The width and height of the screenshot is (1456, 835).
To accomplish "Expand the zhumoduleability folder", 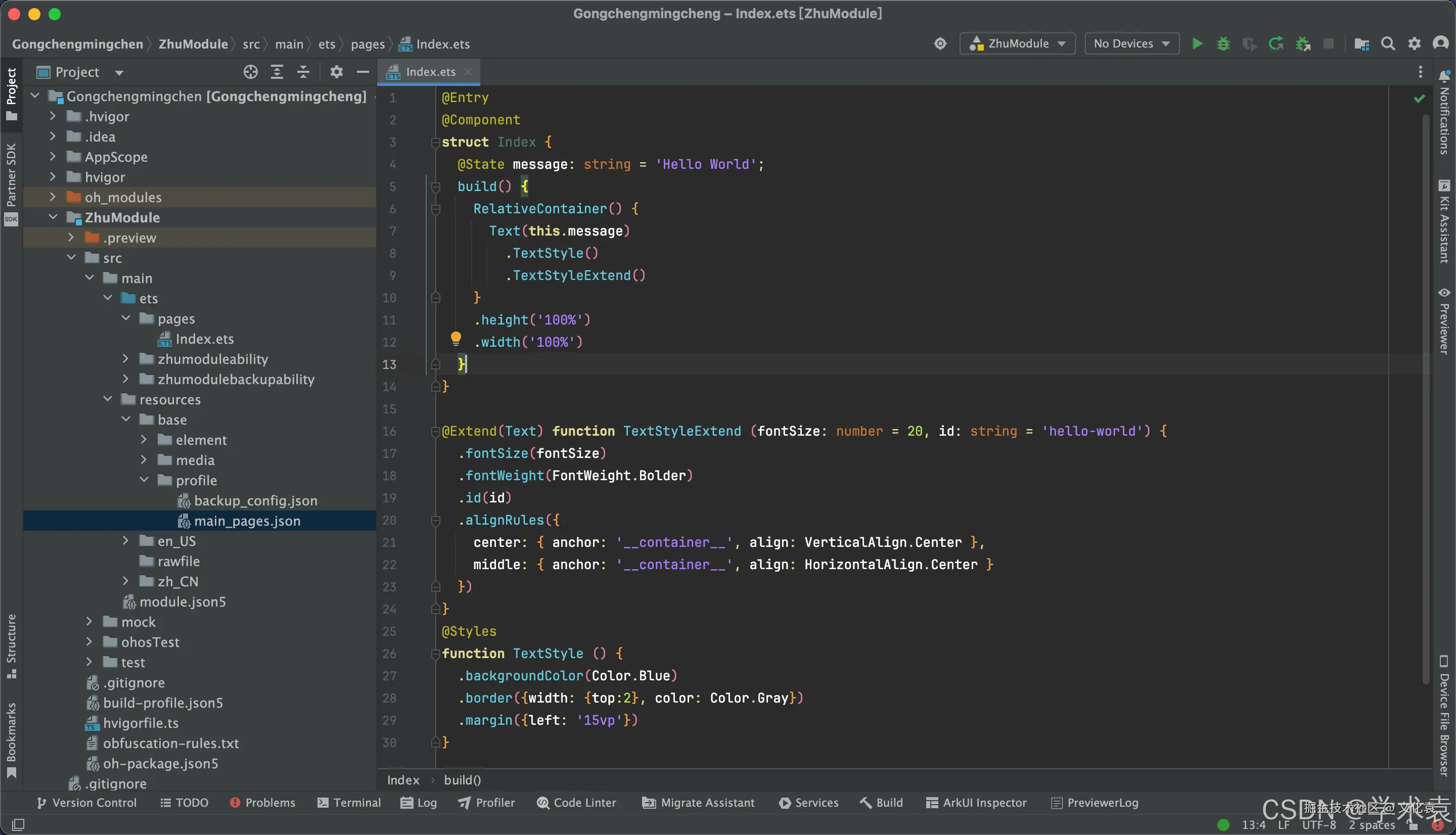I will pos(125,359).
